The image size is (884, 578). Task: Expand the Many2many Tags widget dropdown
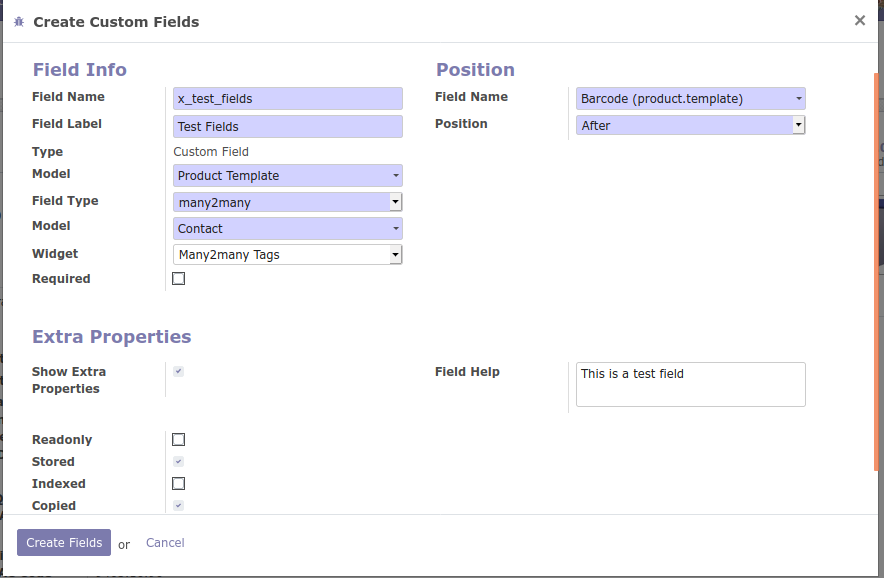point(288,255)
